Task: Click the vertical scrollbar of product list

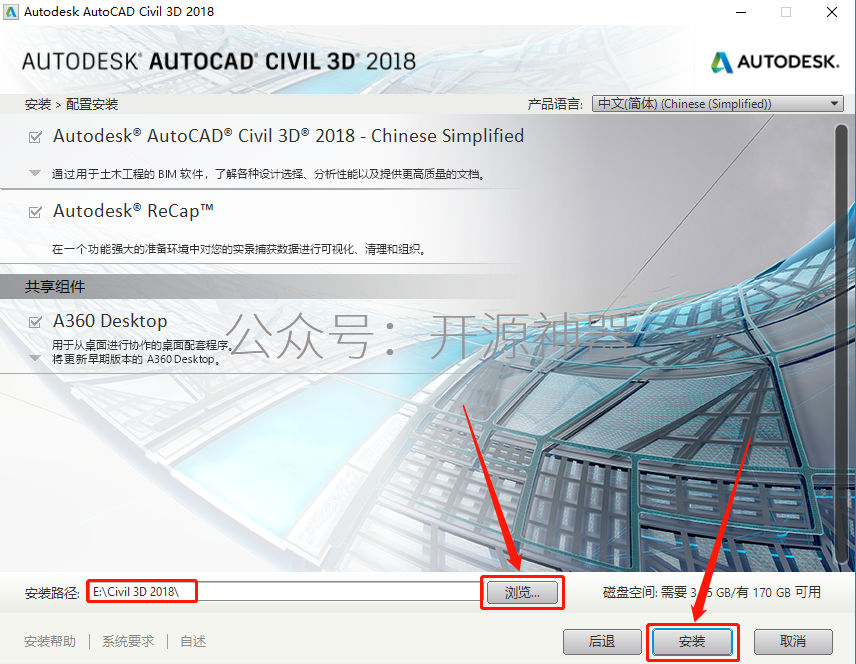Action: (x=841, y=344)
